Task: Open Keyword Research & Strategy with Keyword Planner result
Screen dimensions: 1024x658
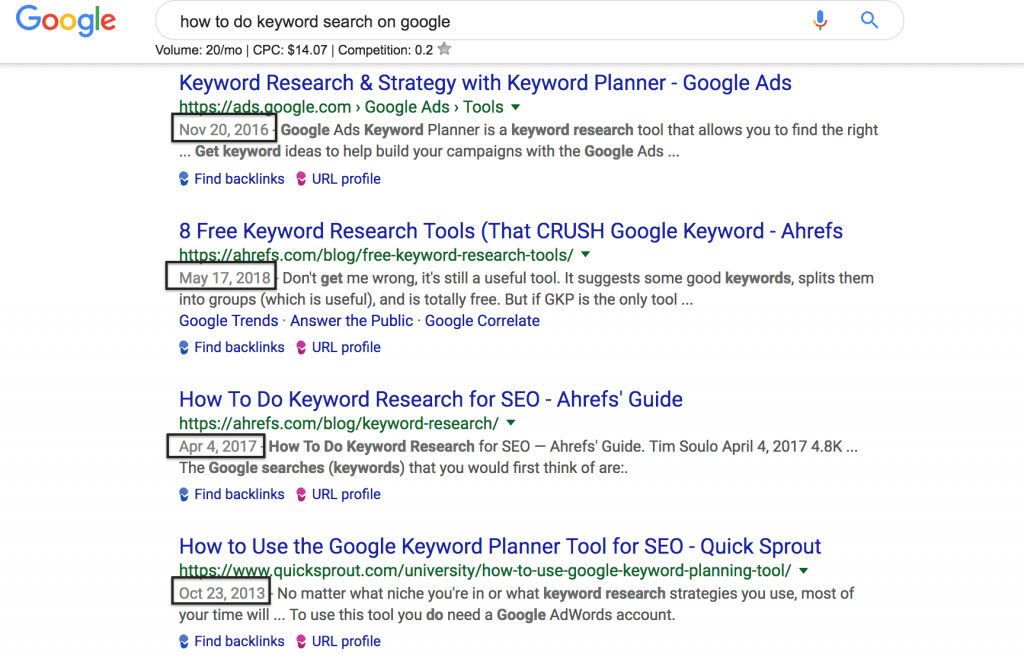Action: pos(485,83)
